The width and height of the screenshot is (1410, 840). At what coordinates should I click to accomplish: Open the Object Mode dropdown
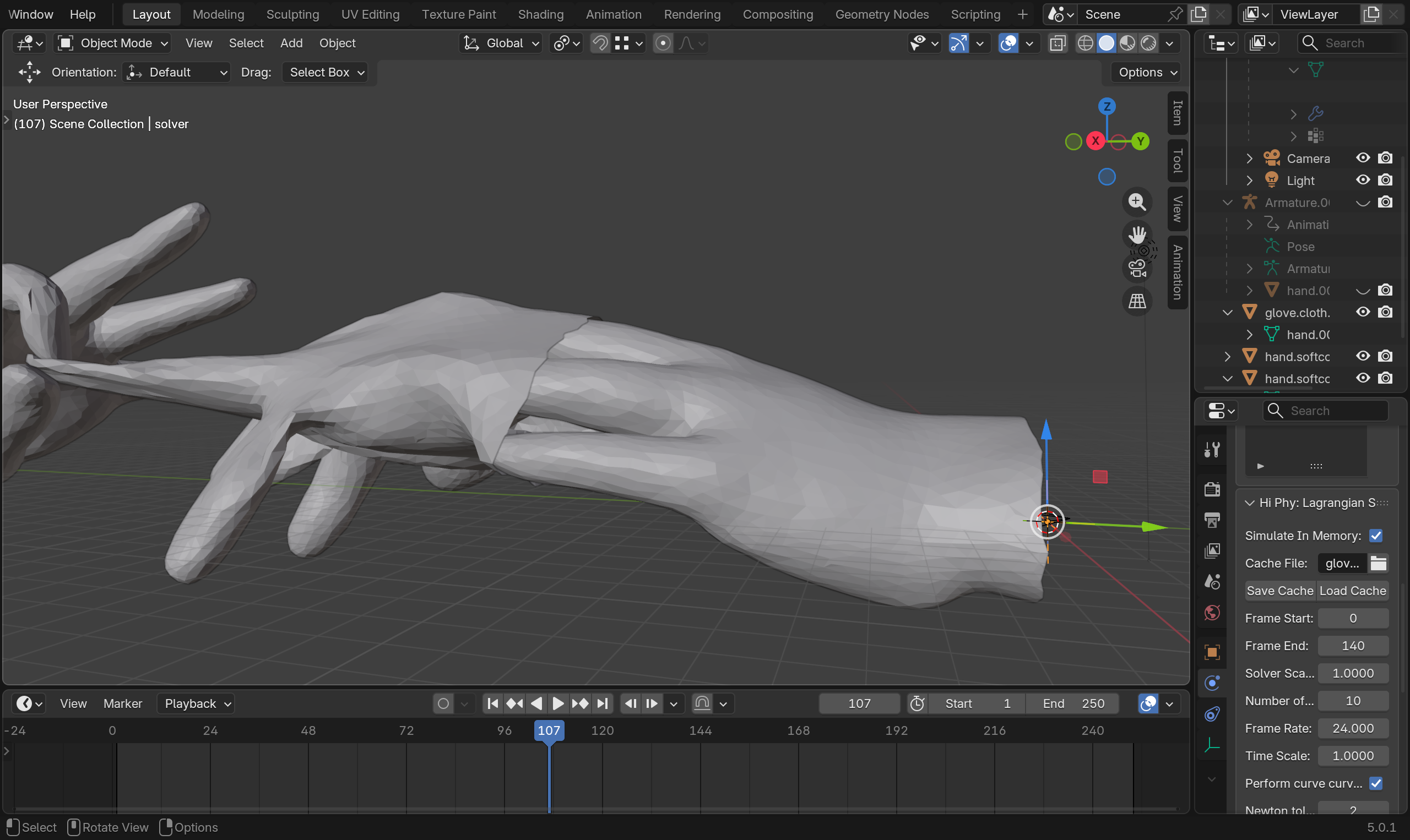coord(113,43)
